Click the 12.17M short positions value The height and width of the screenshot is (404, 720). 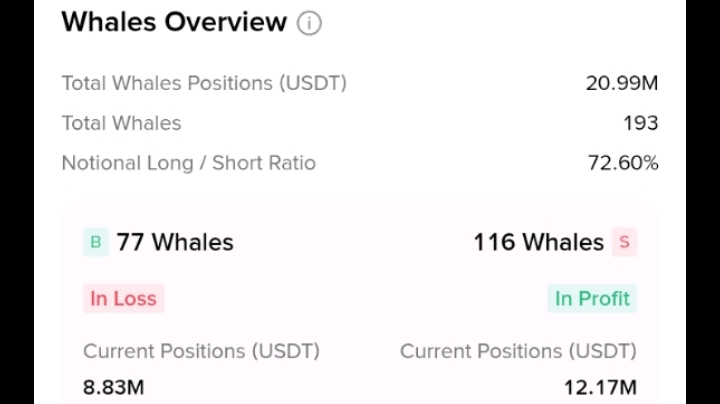point(600,387)
